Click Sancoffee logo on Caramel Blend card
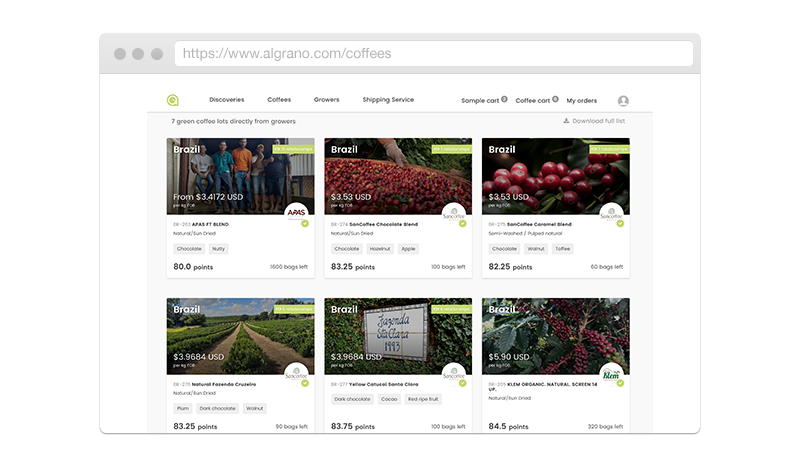 point(611,213)
